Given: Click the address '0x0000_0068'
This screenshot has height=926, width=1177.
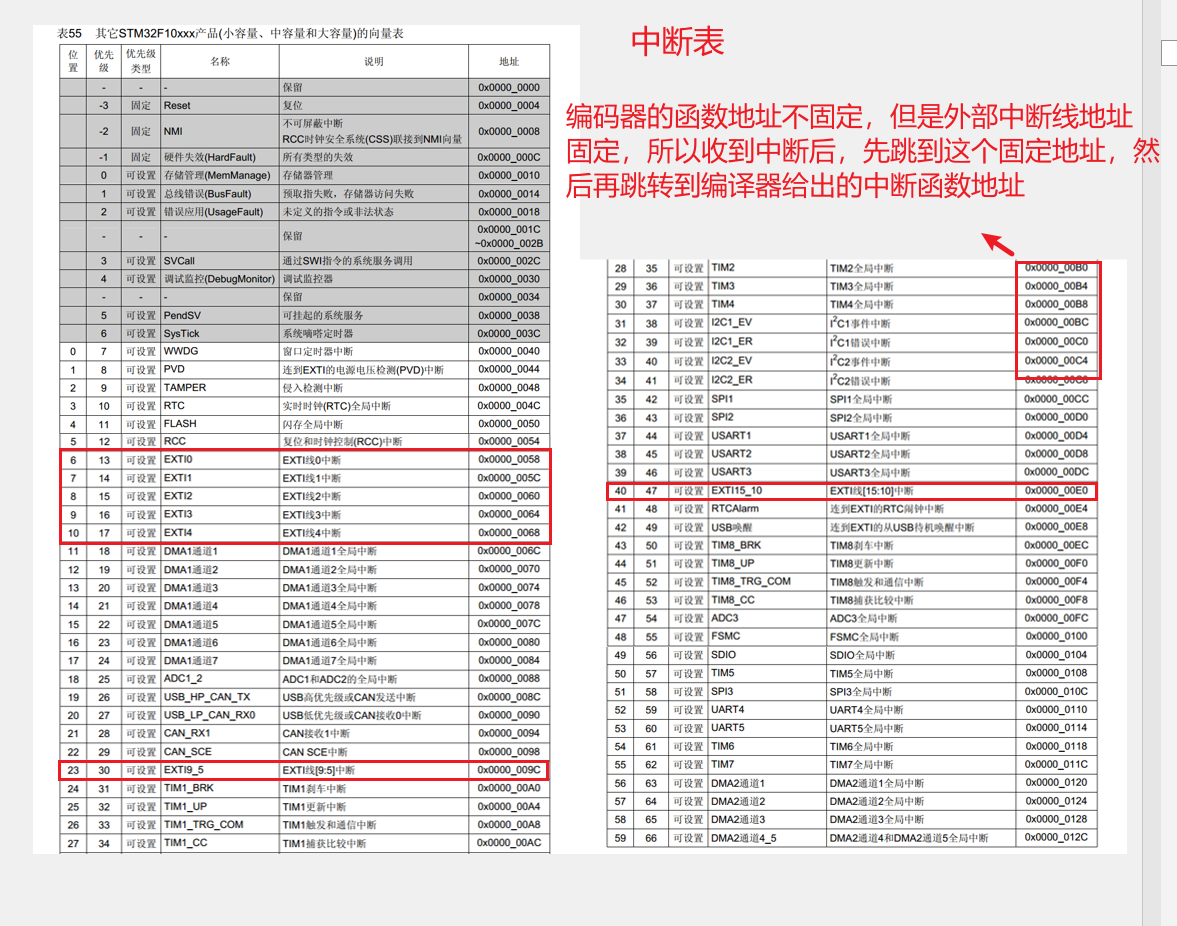Looking at the screenshot, I should [x=508, y=533].
